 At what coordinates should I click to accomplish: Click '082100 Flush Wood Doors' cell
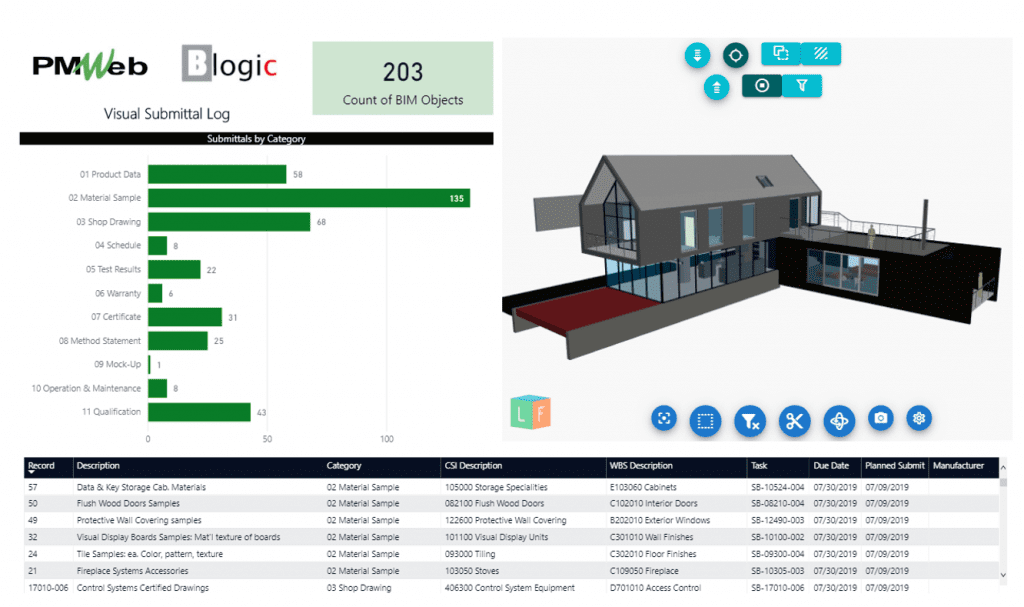(x=494, y=504)
